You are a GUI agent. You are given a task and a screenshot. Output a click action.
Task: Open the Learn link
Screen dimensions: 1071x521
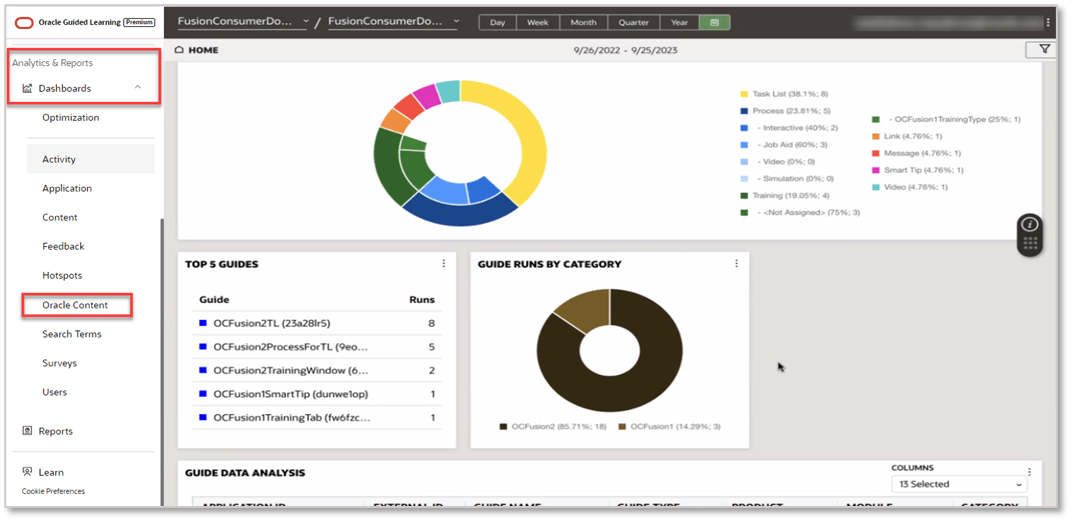tap(51, 473)
